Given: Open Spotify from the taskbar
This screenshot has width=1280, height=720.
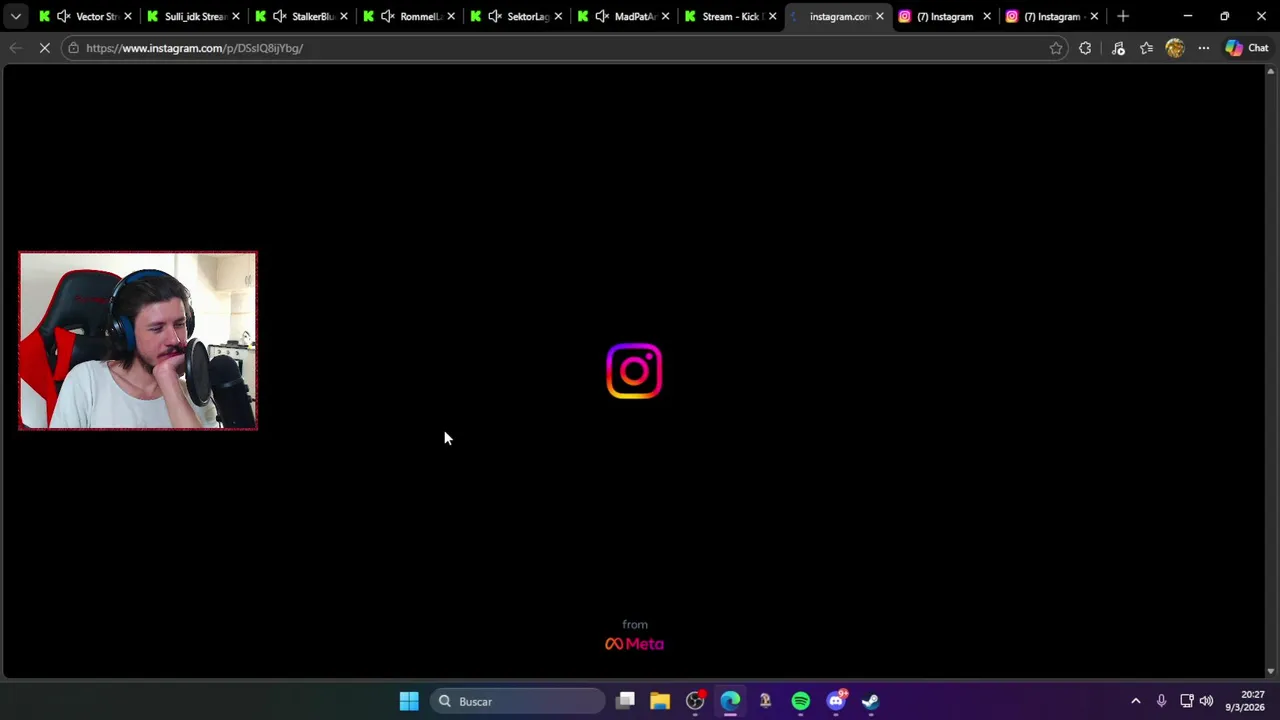Looking at the screenshot, I should point(800,701).
